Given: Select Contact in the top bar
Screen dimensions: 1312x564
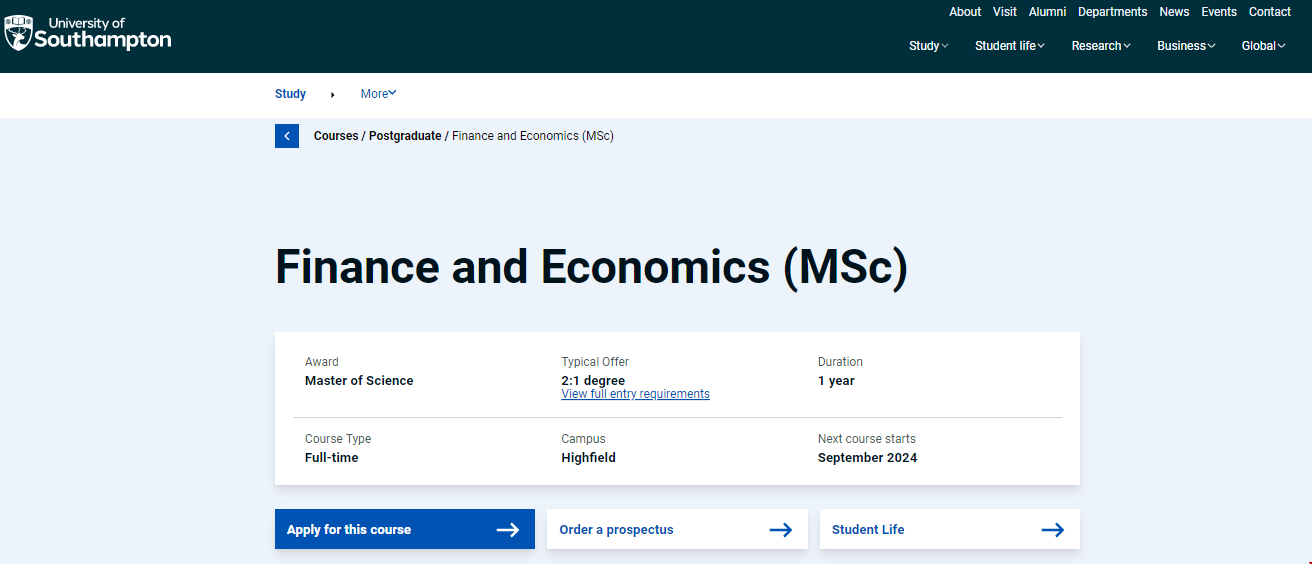Looking at the screenshot, I should click(x=1269, y=12).
